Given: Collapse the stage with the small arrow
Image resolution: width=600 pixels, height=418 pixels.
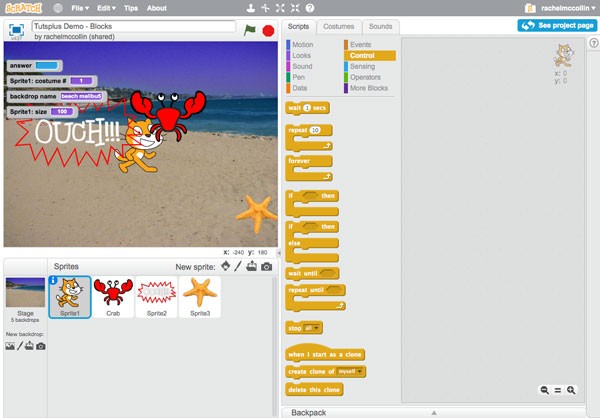Looking at the screenshot, I should (279, 253).
